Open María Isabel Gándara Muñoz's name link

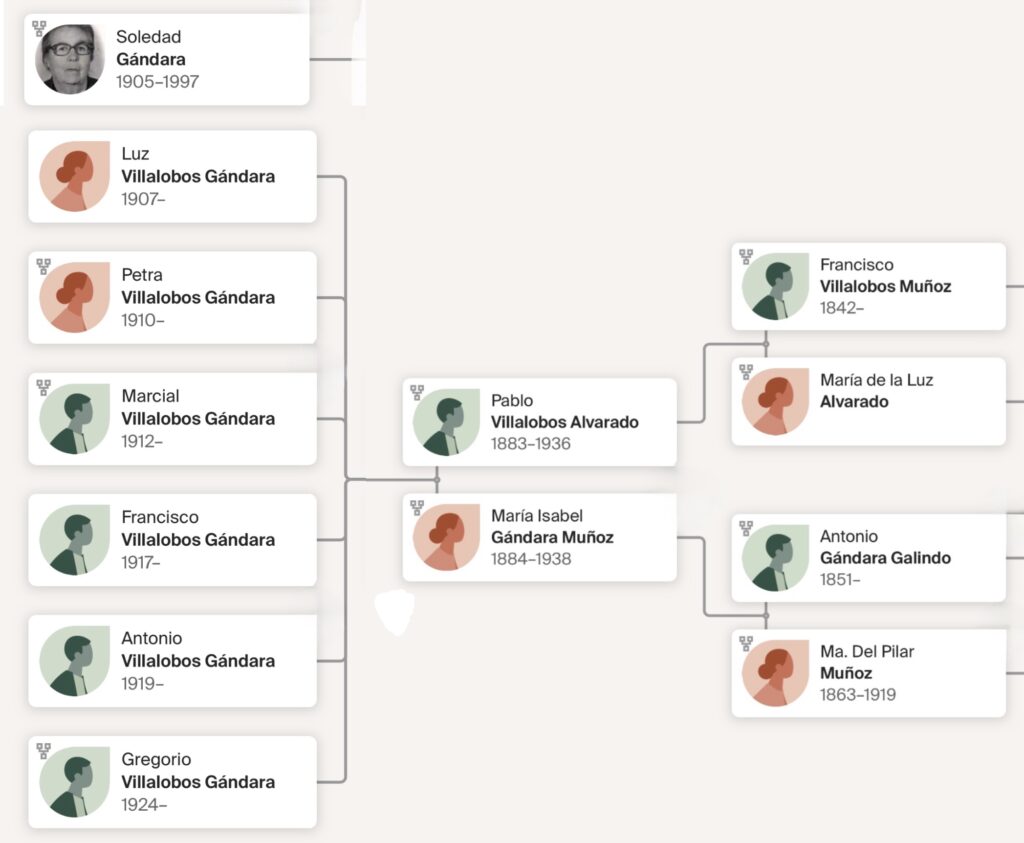(552, 537)
